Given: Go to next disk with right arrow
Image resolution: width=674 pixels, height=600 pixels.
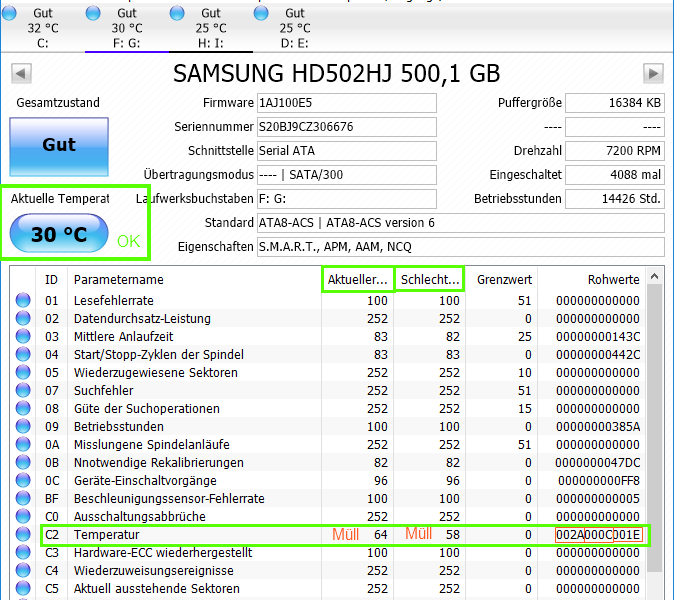Looking at the screenshot, I should click(653, 73).
